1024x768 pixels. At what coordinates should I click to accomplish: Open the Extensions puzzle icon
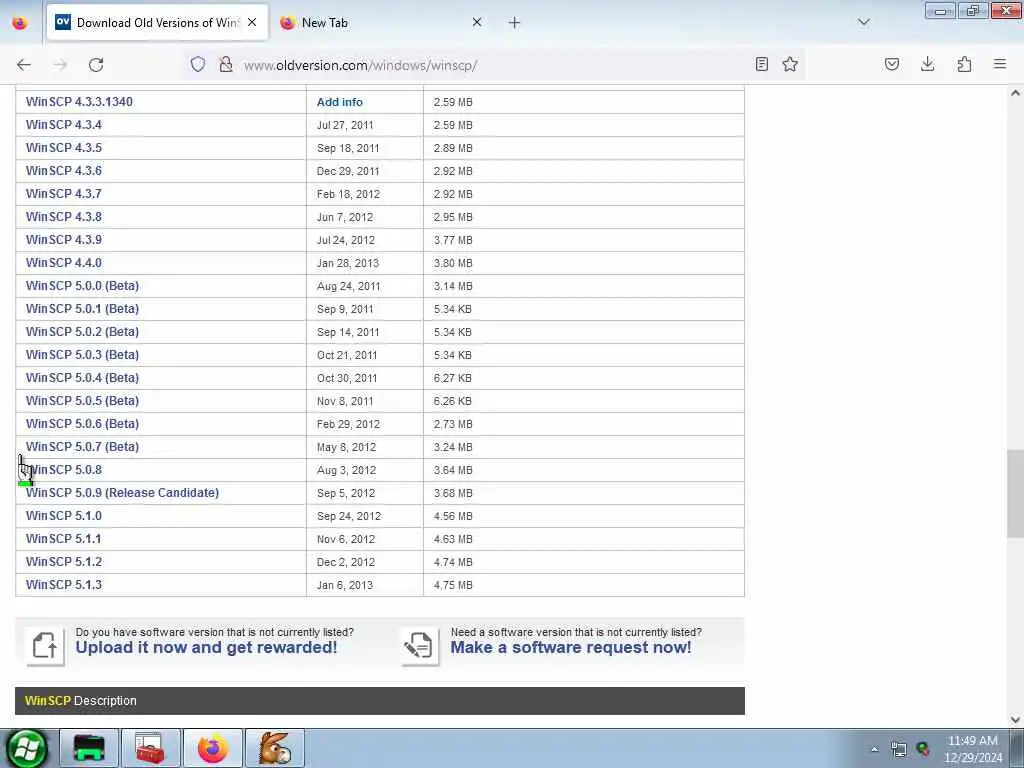click(964, 64)
